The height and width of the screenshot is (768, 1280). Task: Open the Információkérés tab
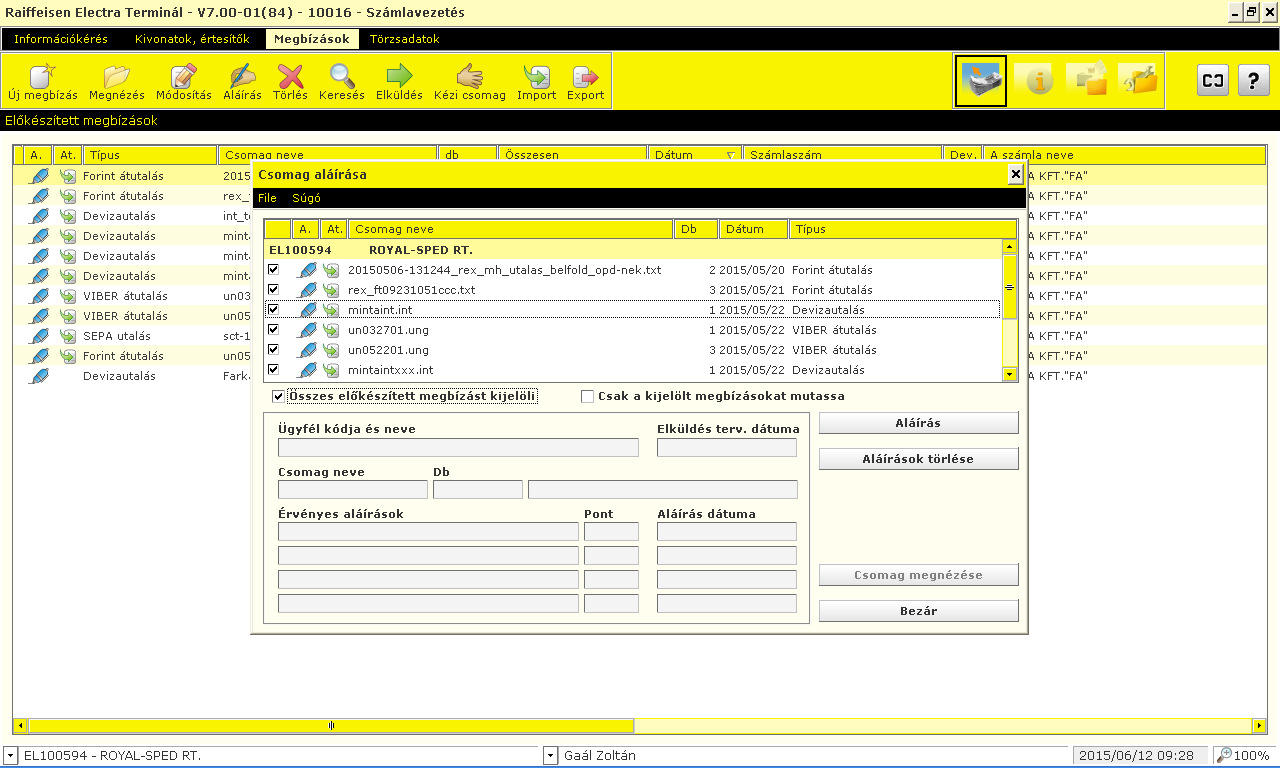pos(60,39)
